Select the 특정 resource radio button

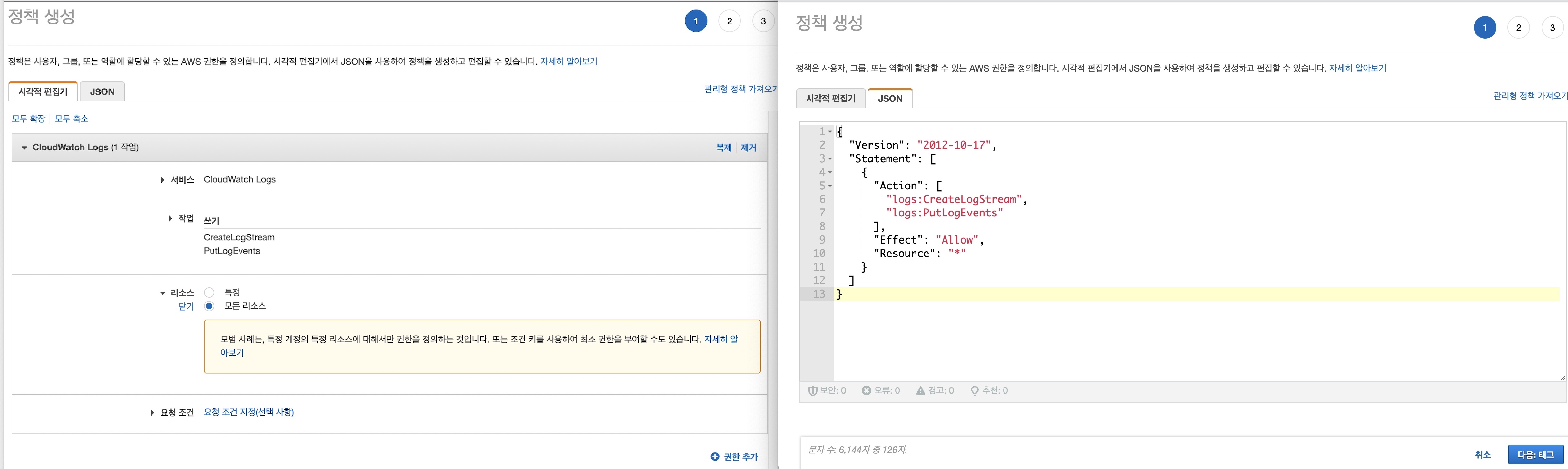(x=210, y=292)
